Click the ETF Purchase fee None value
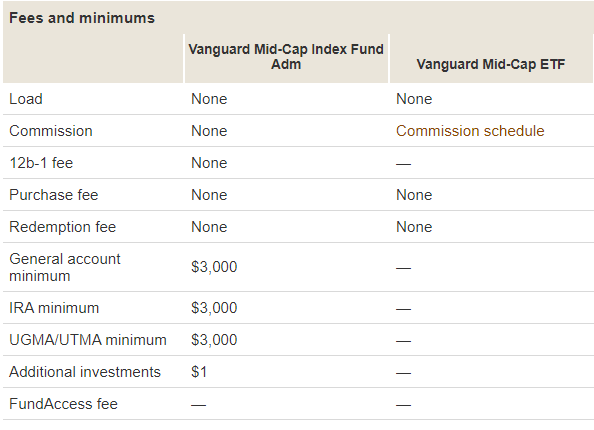The height and width of the screenshot is (430, 594). point(414,195)
